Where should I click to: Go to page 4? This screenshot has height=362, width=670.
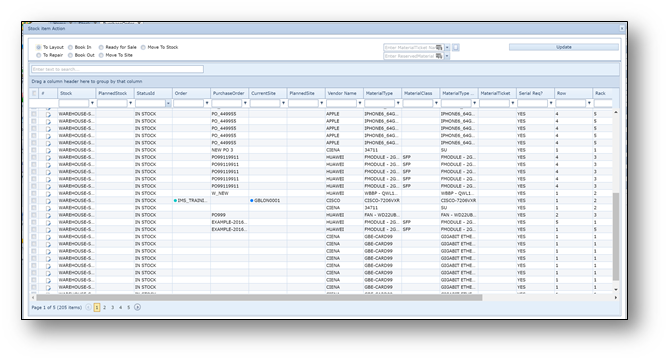coord(120,307)
